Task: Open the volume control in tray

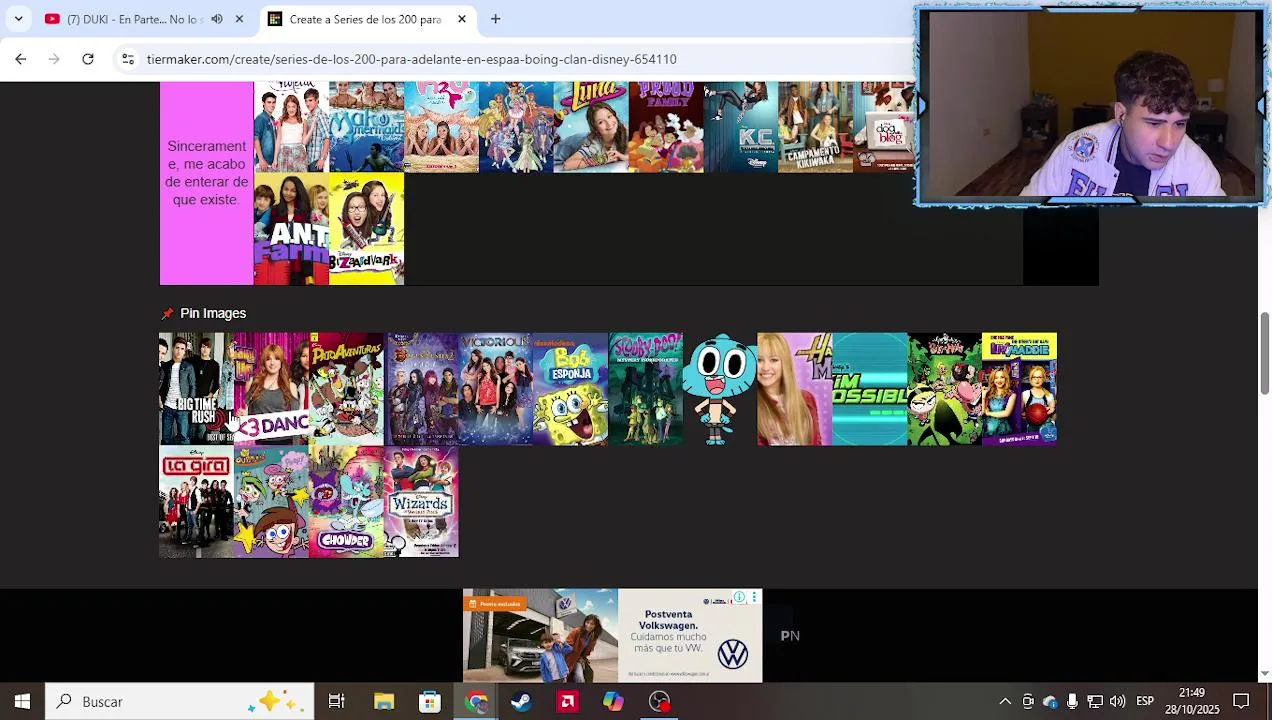Action: tap(1117, 701)
